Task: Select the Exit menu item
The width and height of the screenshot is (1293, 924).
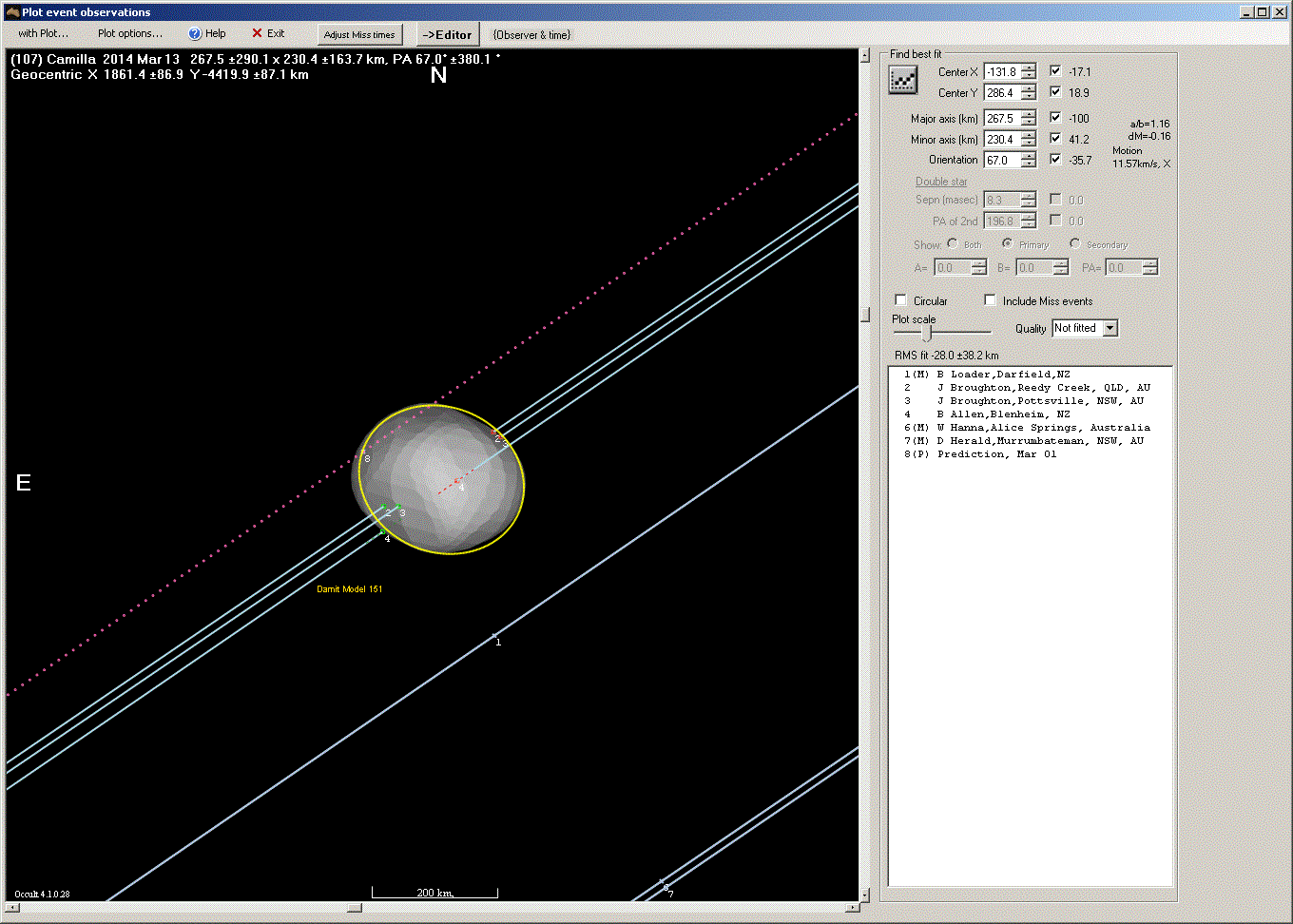Action: (268, 34)
